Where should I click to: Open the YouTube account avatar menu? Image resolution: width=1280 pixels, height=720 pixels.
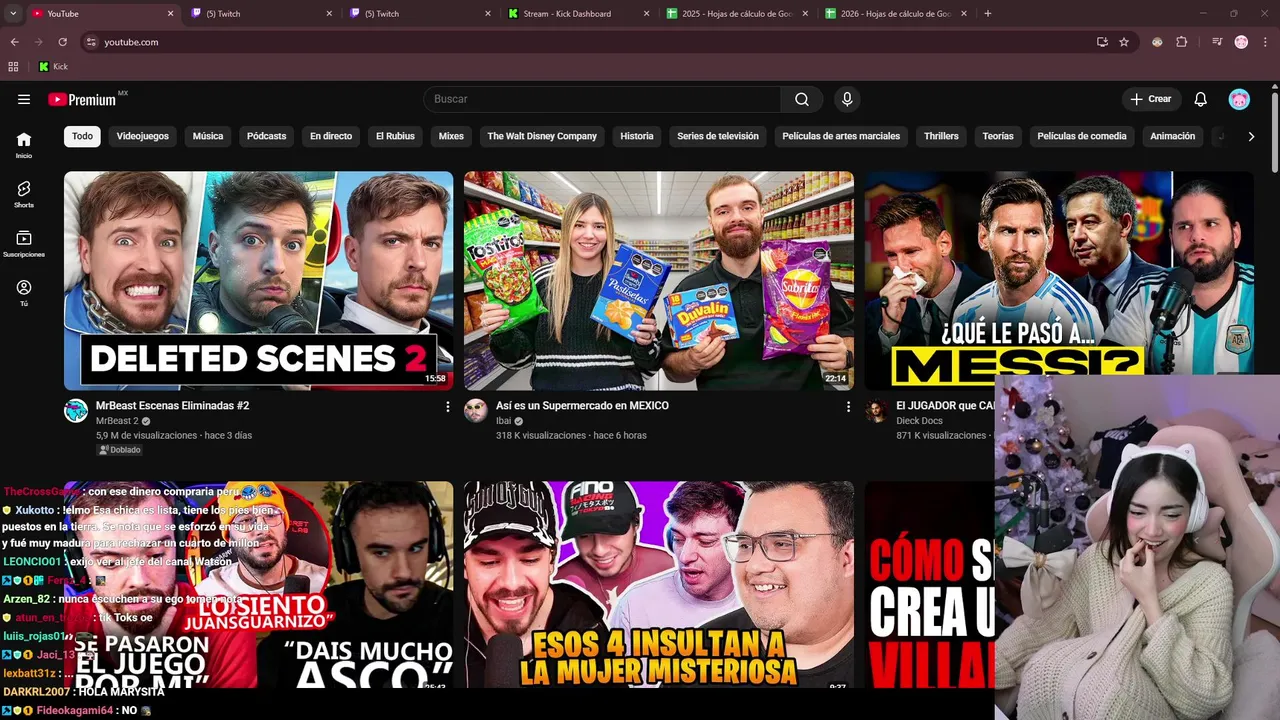1239,99
